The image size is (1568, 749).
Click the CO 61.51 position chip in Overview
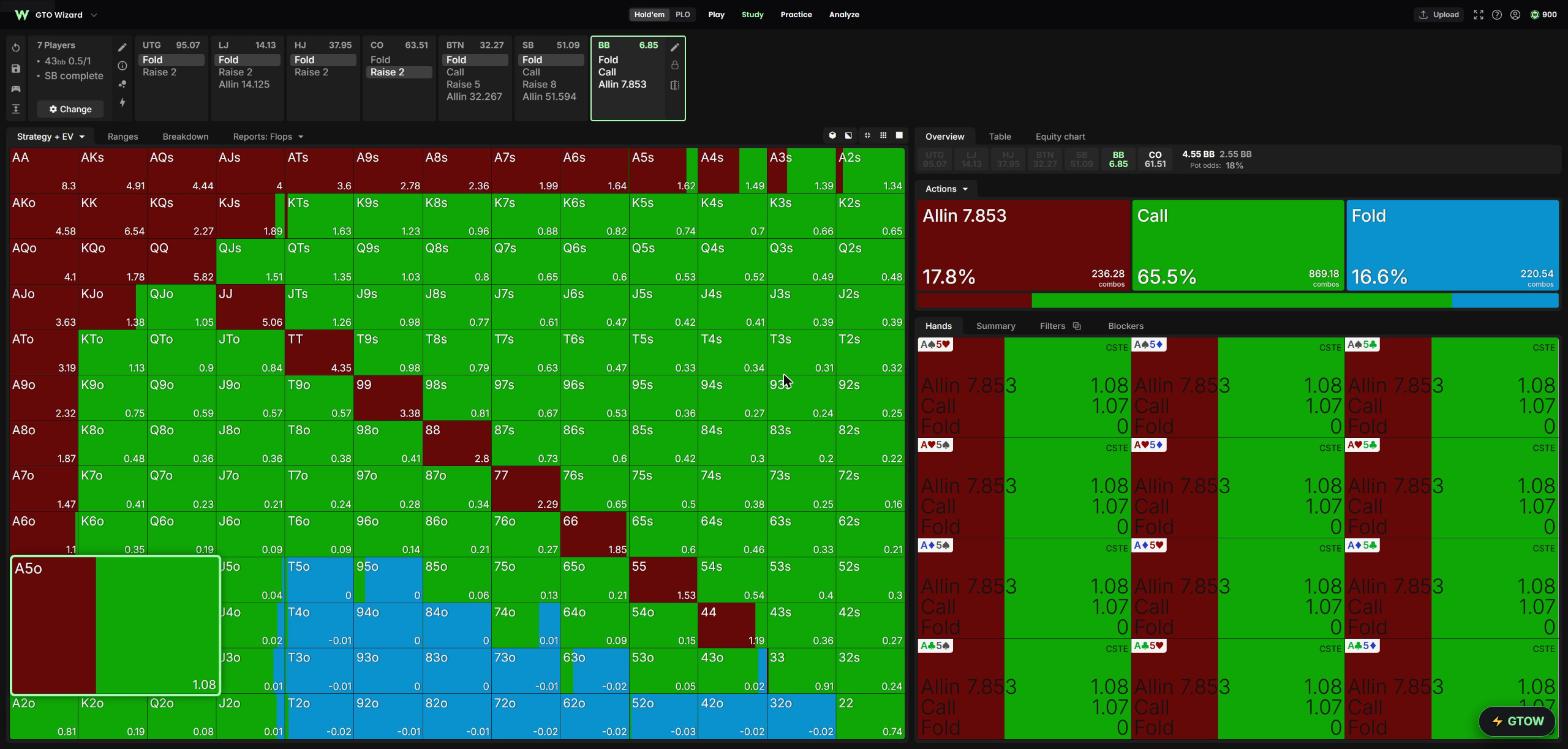1155,160
